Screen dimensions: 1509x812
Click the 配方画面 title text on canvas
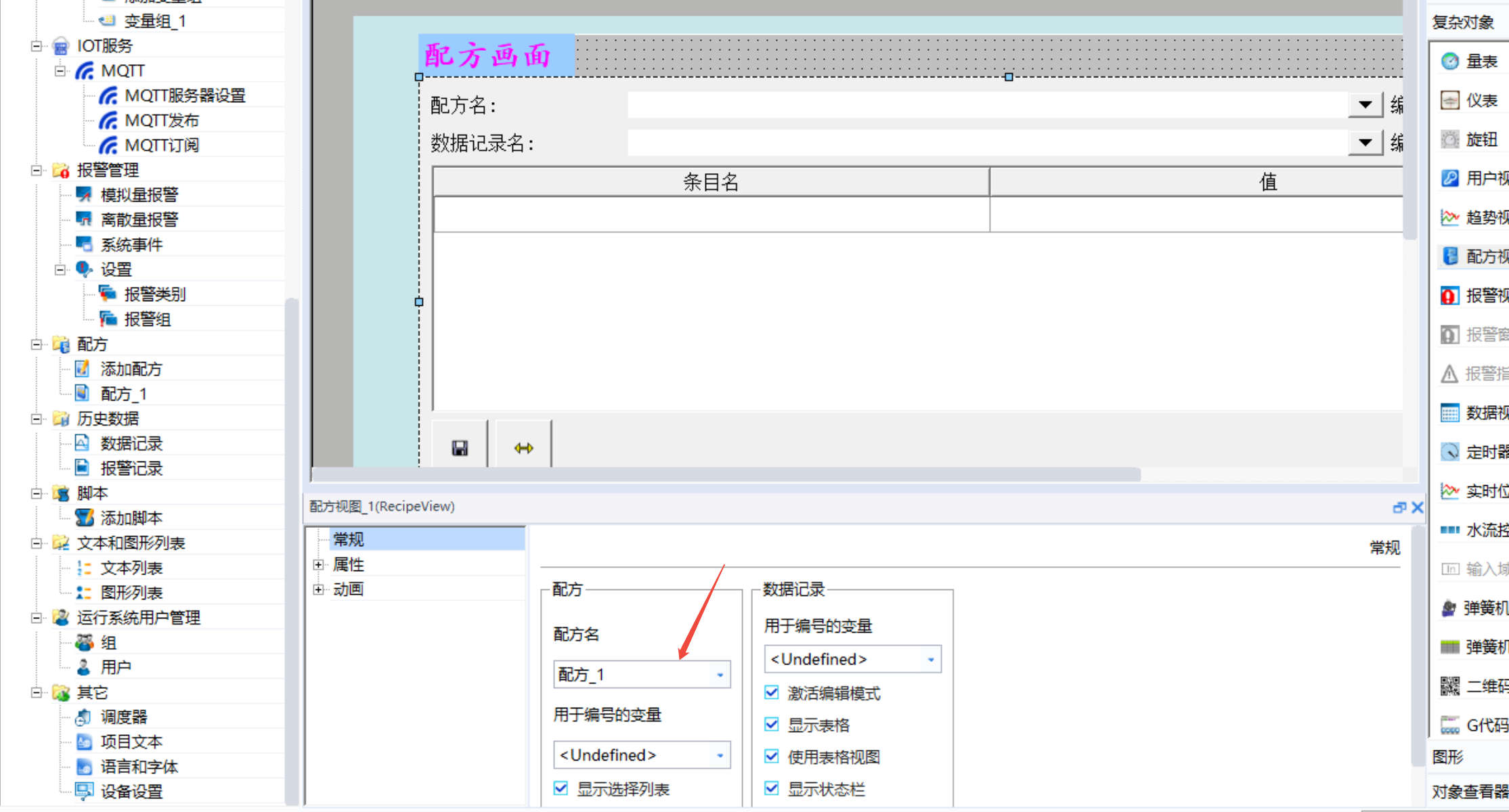click(x=487, y=55)
